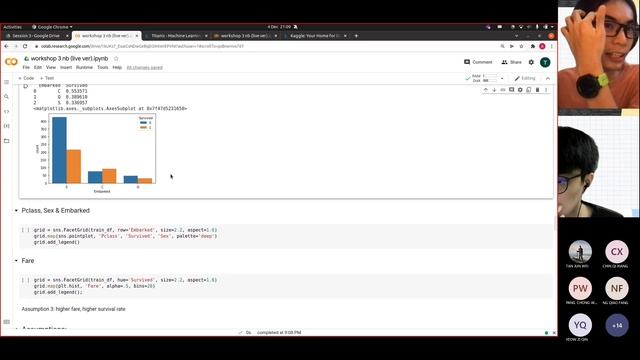Click the +14 more participants bubble
Screen dimensions: 640x360
coord(617,325)
